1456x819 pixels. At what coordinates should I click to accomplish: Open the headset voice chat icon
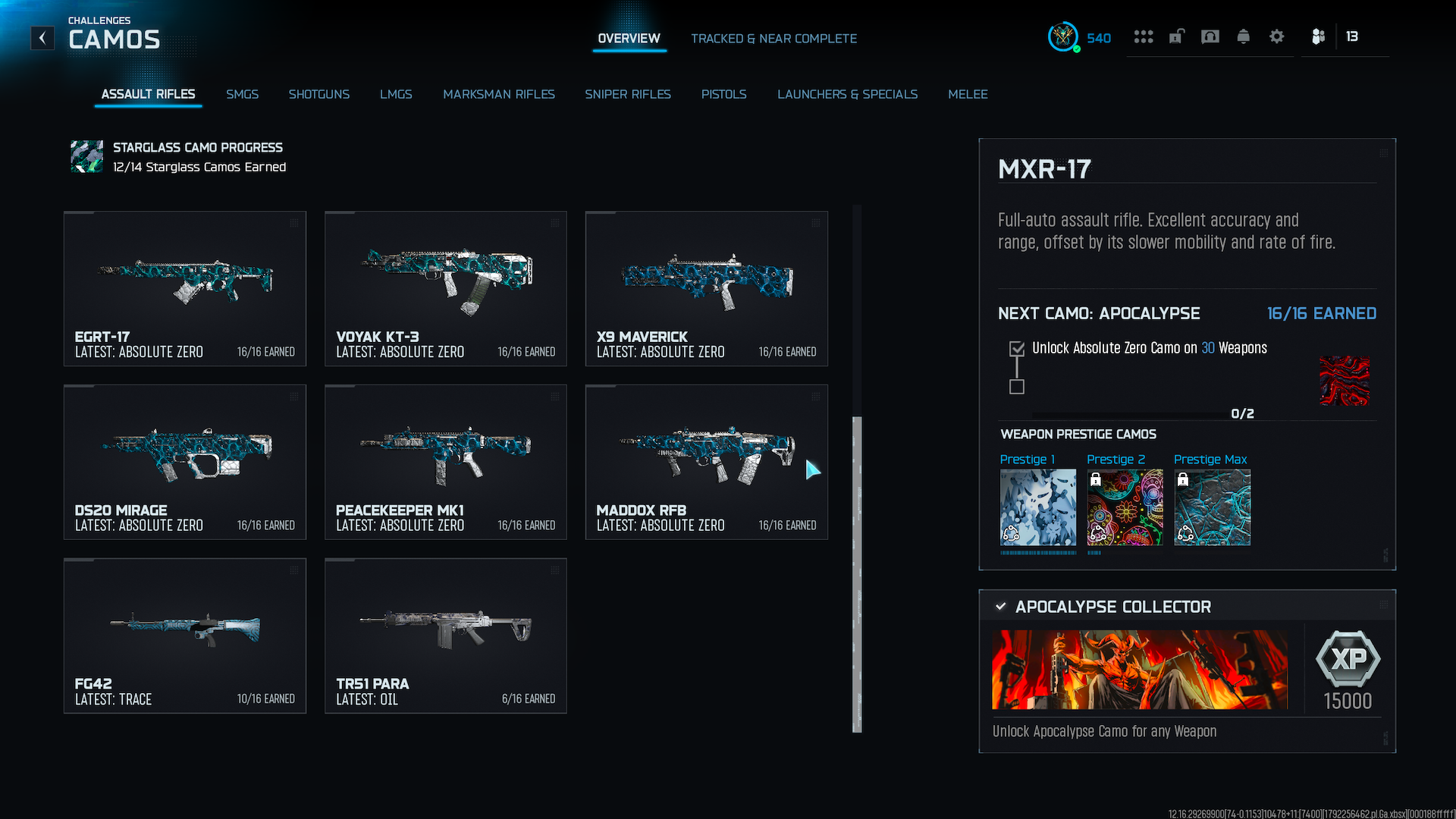pyautogui.click(x=1210, y=36)
